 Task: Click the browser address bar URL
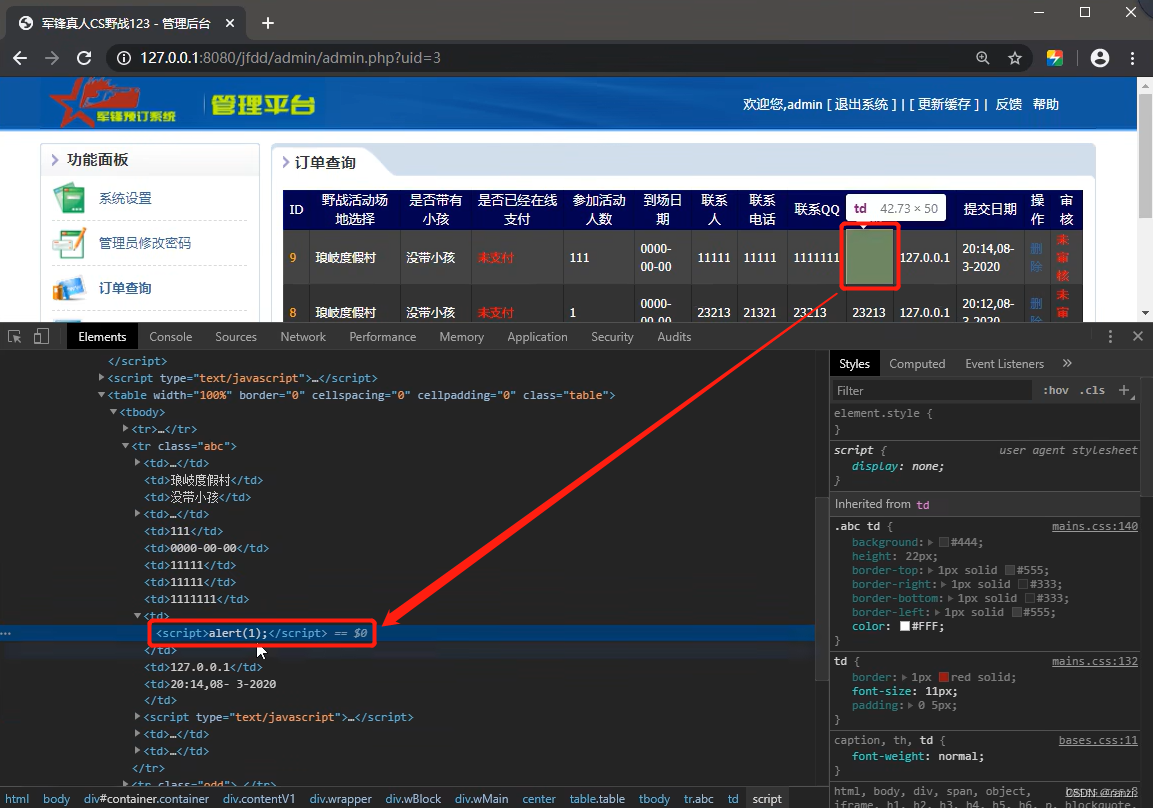coord(290,58)
